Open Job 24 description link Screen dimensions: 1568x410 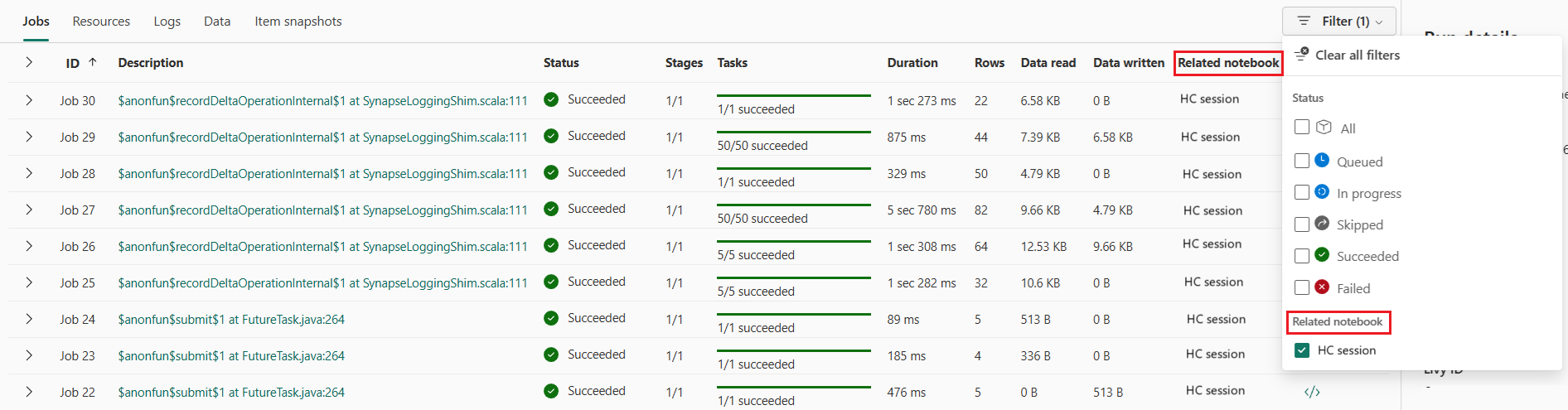tap(231, 320)
